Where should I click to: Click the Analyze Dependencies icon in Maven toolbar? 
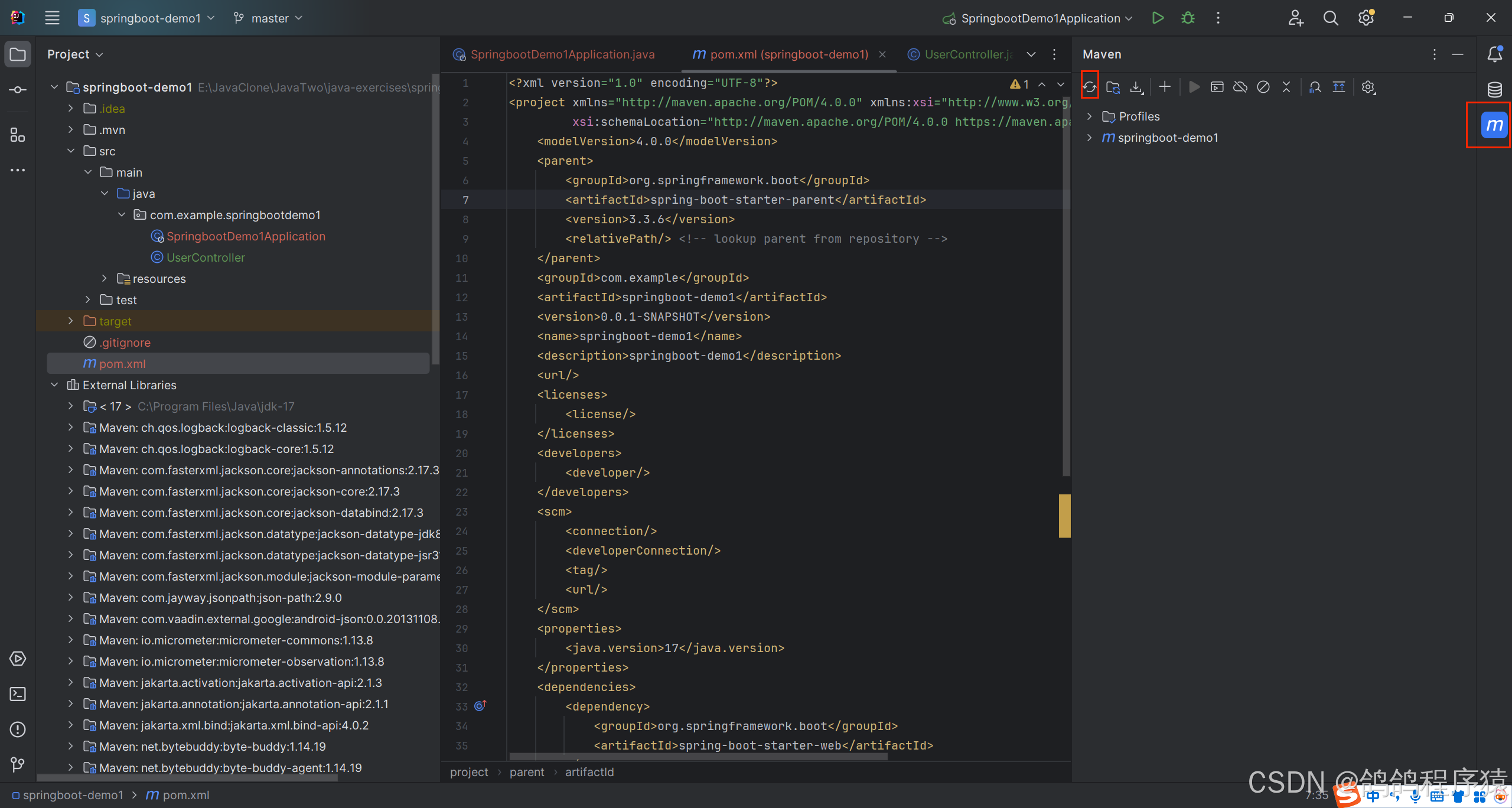(1315, 87)
